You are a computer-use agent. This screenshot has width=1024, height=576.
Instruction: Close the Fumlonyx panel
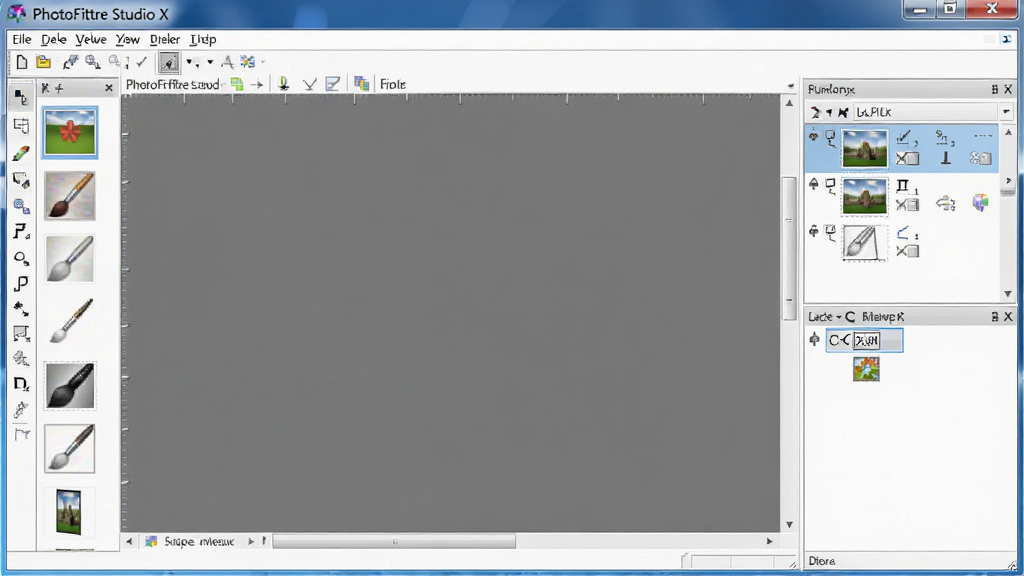click(1008, 89)
